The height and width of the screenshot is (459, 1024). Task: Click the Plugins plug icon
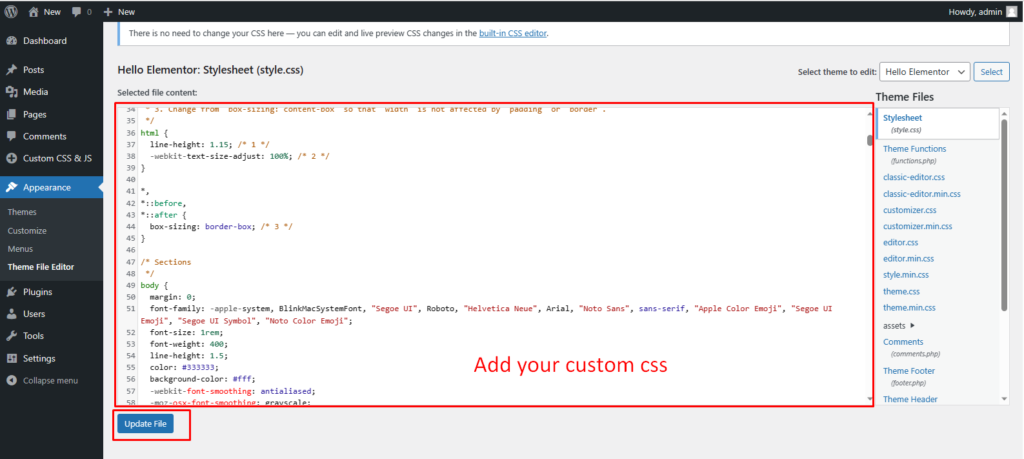tap(11, 292)
